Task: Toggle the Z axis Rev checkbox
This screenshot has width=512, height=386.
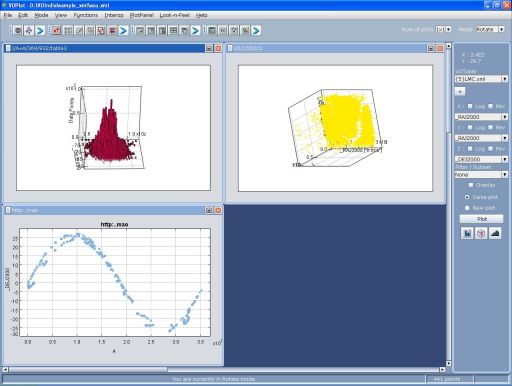Action: pos(490,149)
